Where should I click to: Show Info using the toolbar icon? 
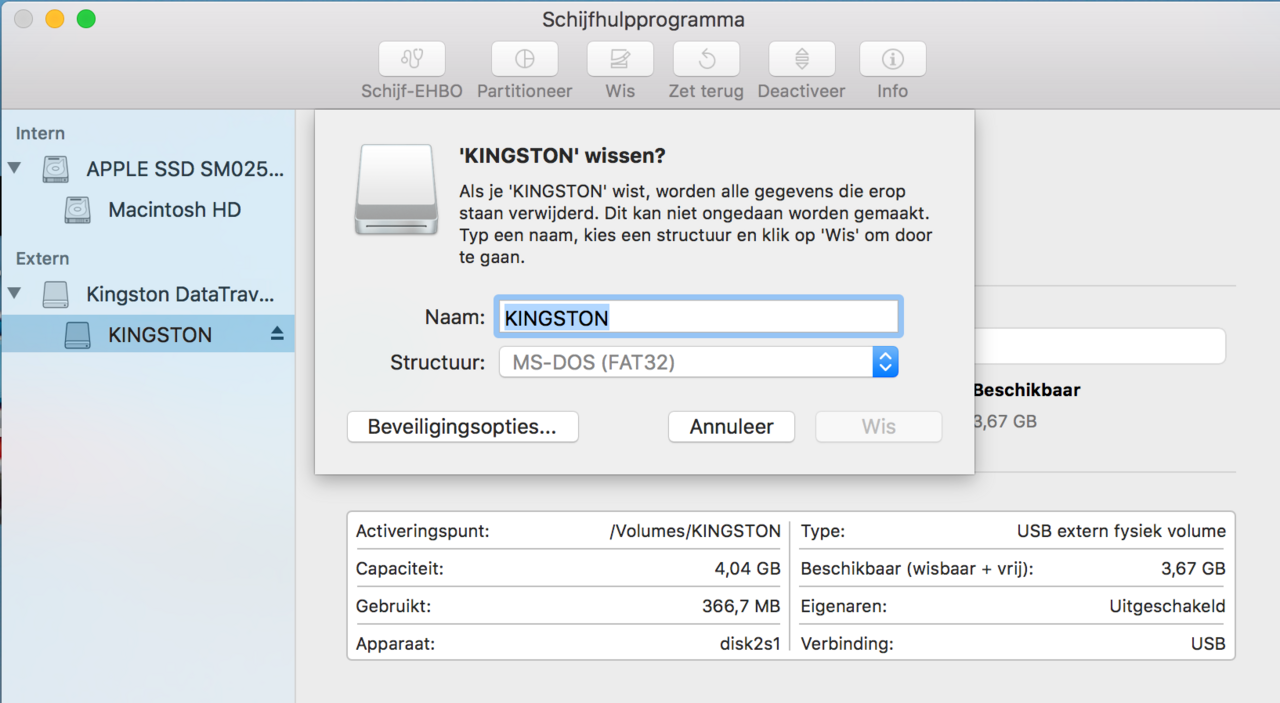tap(892, 58)
